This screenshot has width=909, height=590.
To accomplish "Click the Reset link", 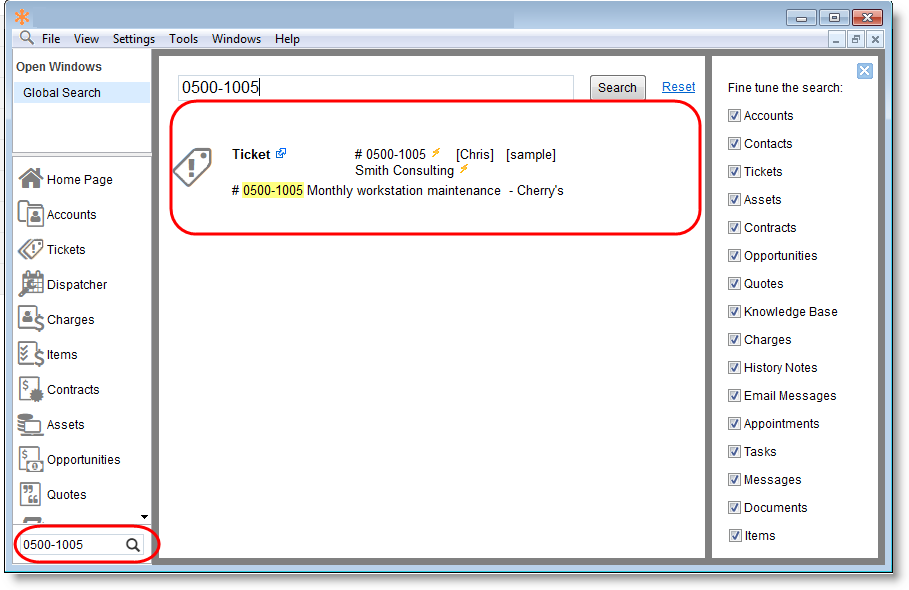I will click(678, 87).
